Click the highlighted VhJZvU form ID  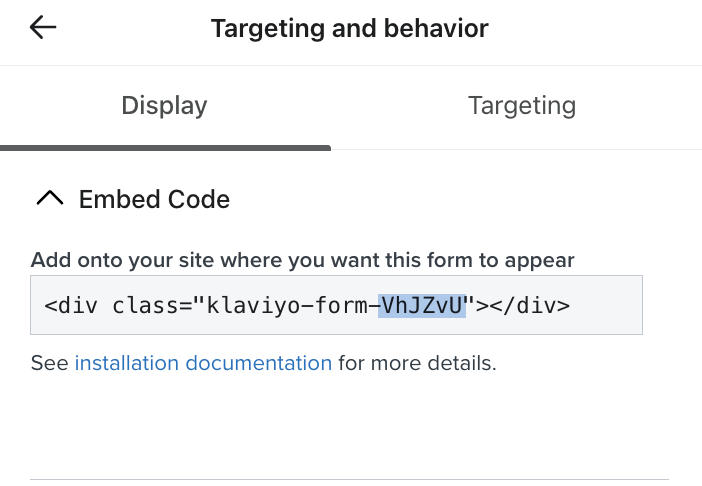point(422,305)
